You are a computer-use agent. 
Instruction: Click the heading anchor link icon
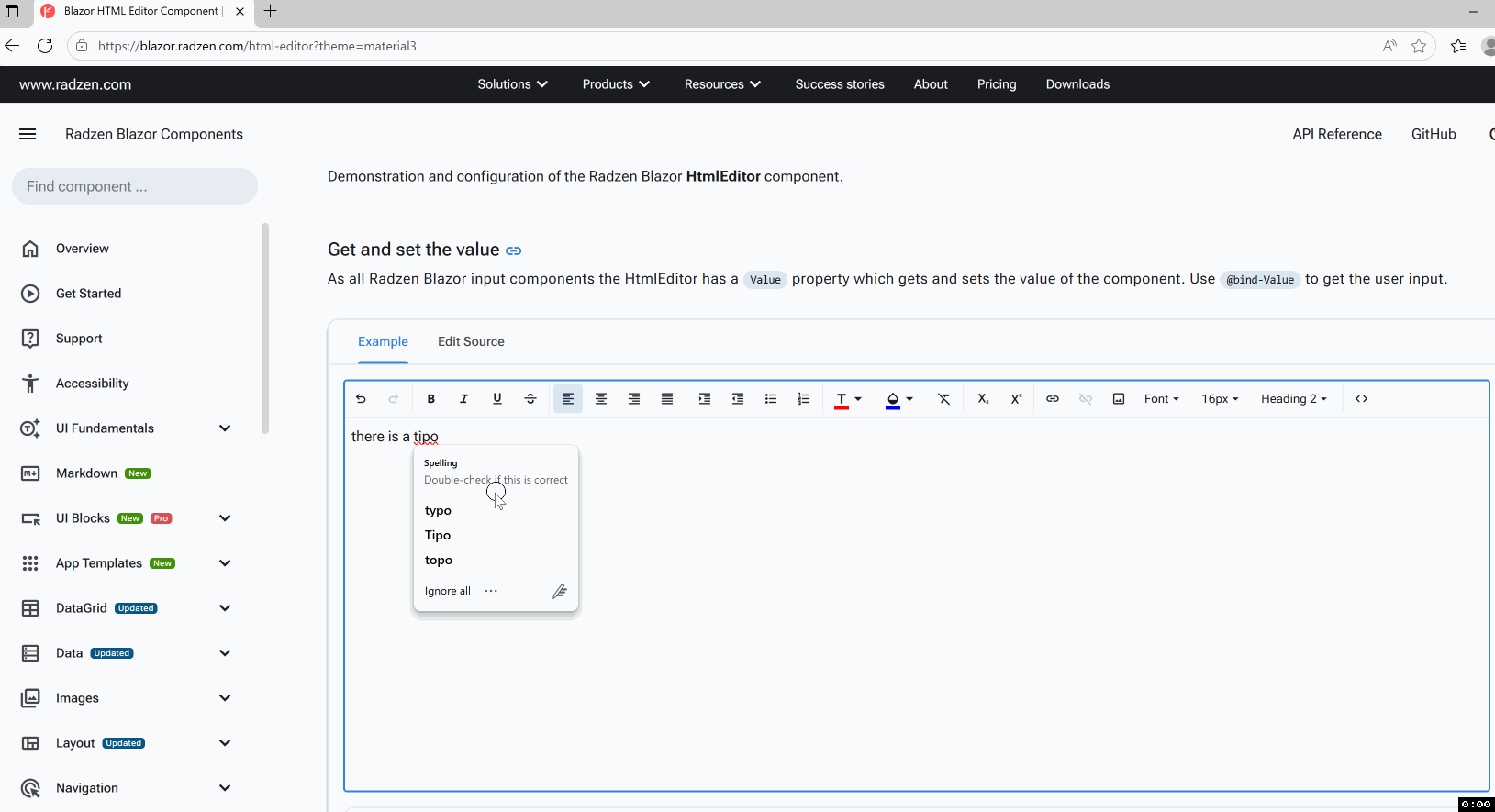click(514, 250)
